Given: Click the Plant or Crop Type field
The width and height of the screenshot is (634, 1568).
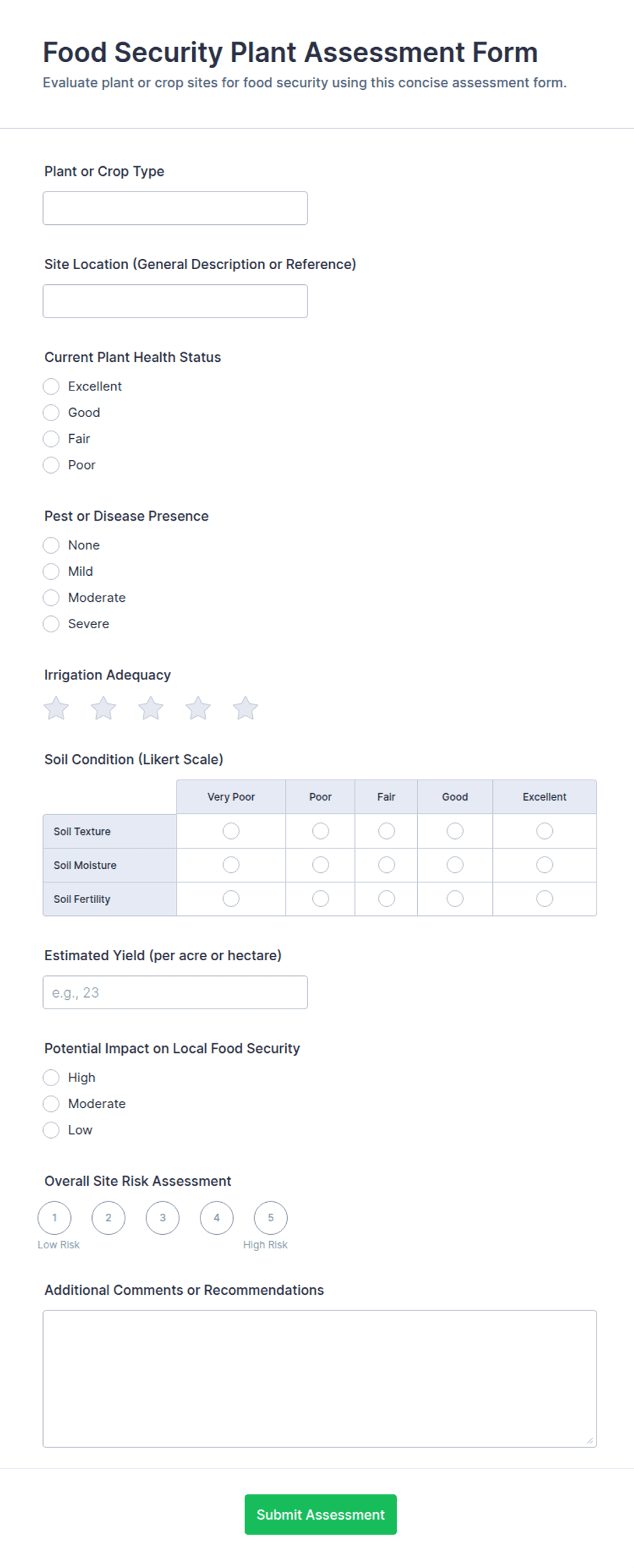Looking at the screenshot, I should click(x=175, y=208).
